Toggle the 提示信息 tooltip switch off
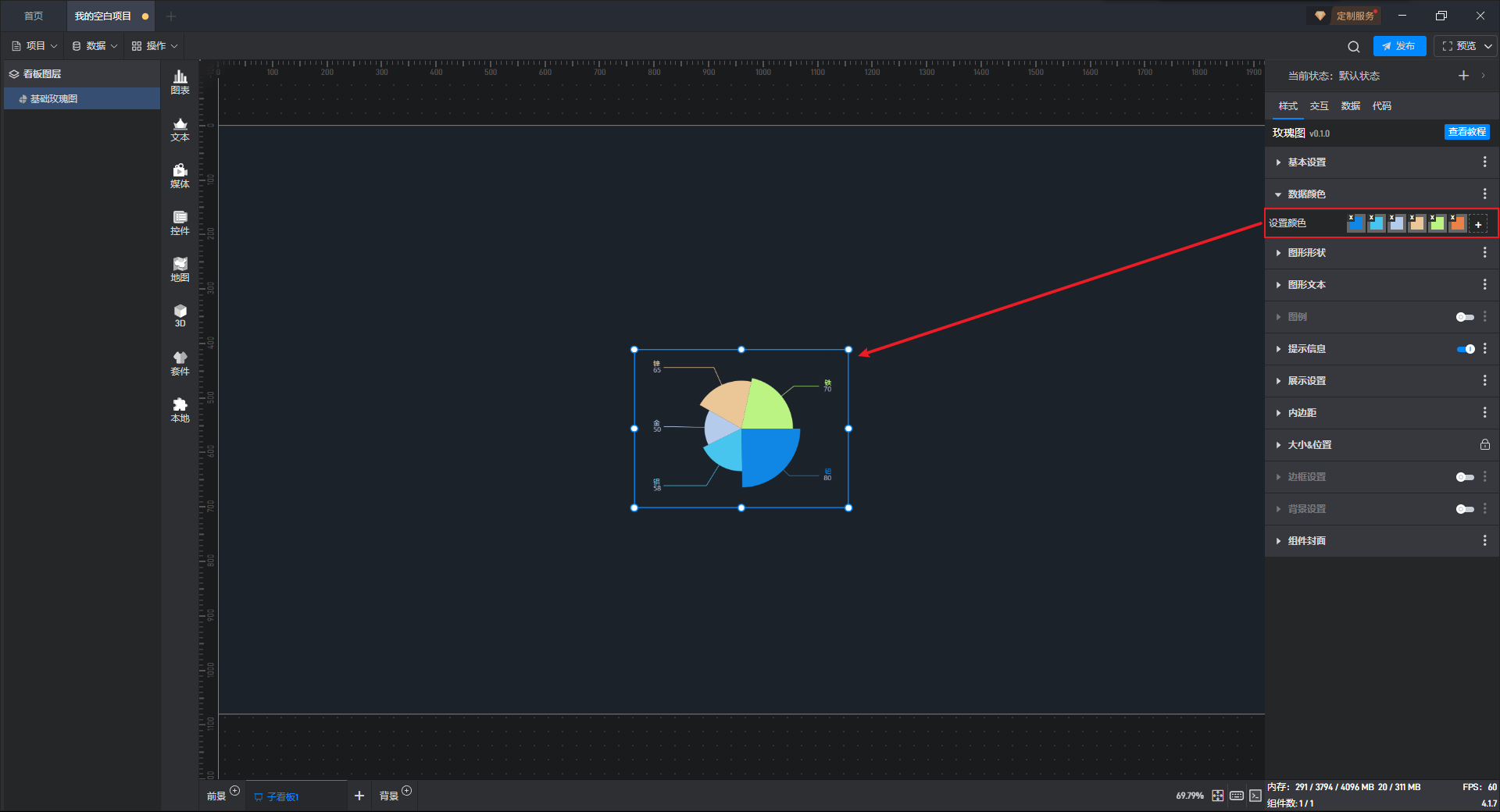 1465,349
